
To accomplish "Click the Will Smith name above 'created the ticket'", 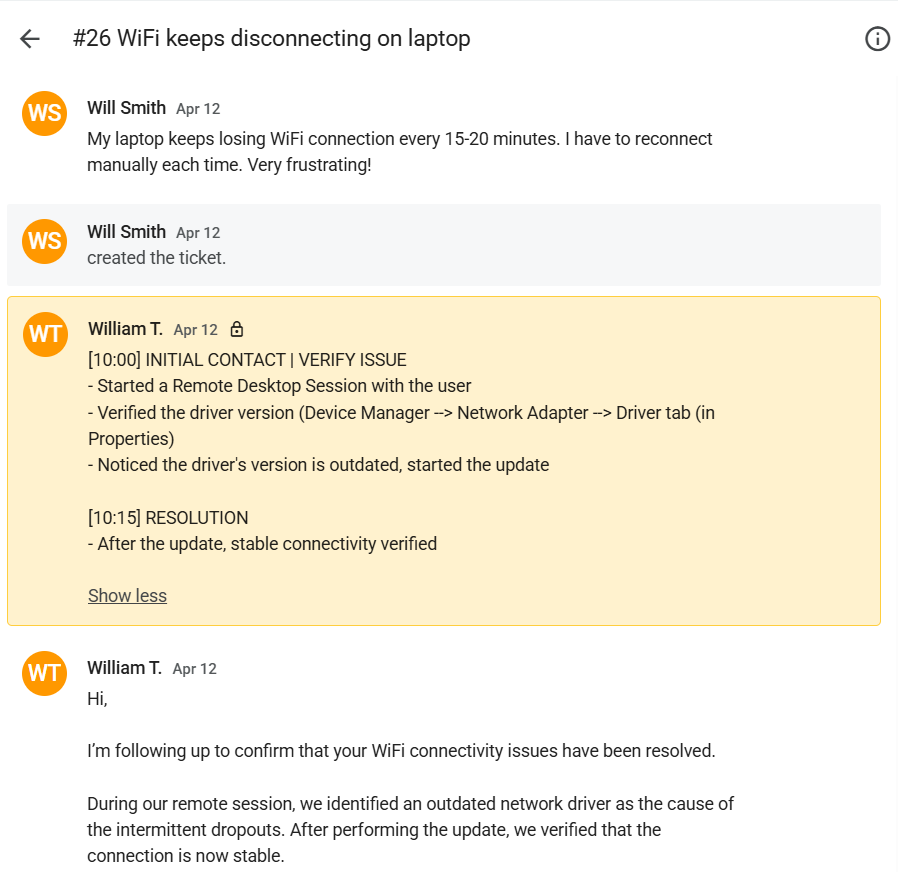I will [x=127, y=231].
